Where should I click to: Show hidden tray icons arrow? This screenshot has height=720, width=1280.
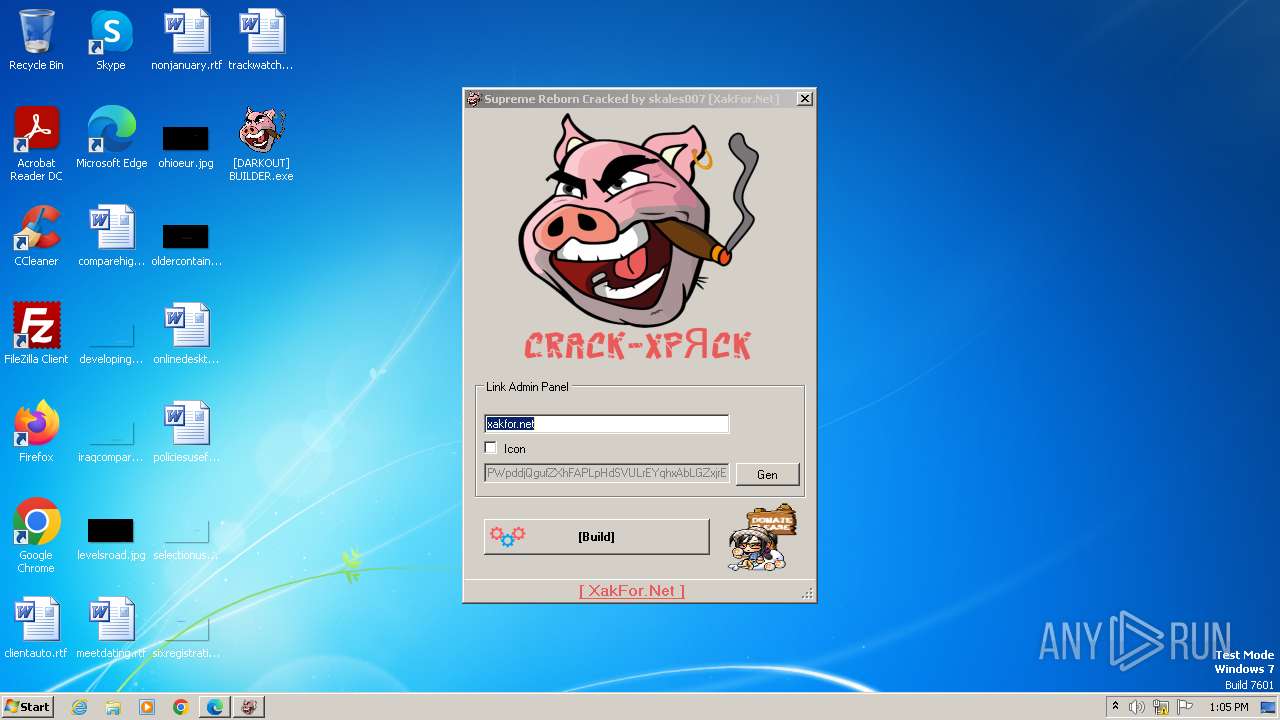pyautogui.click(x=1115, y=707)
